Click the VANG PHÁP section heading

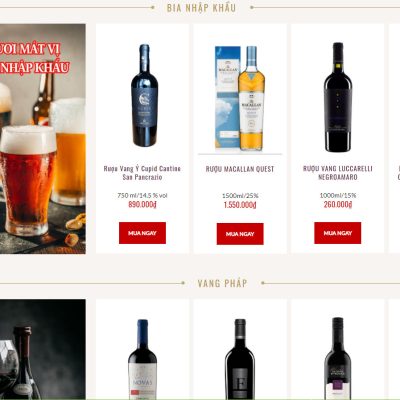222,283
